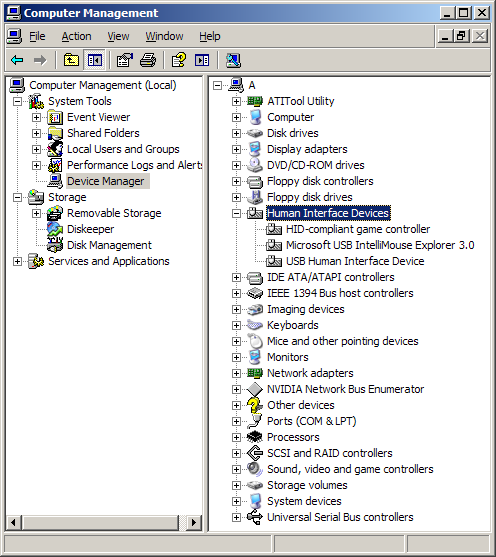The height and width of the screenshot is (557, 496).
Task: Select the Other devices category
Action: tap(301, 405)
